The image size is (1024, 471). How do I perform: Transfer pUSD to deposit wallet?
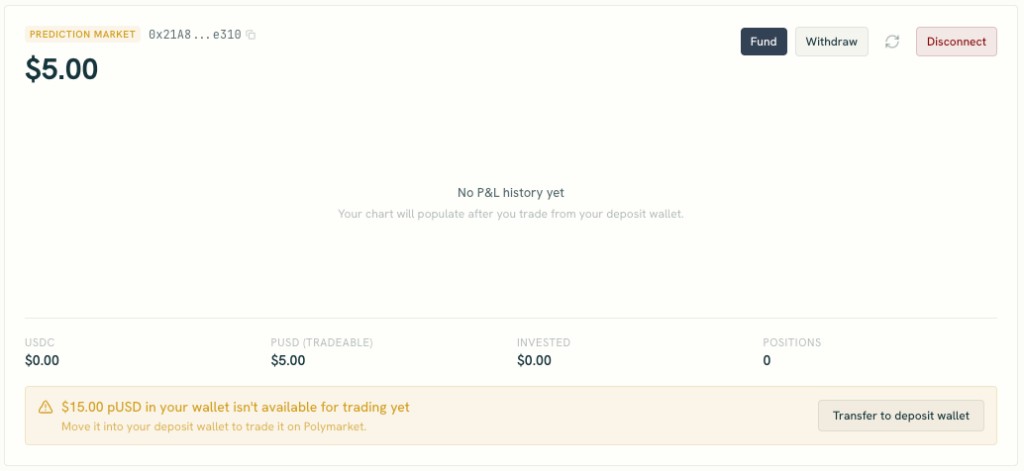point(901,415)
